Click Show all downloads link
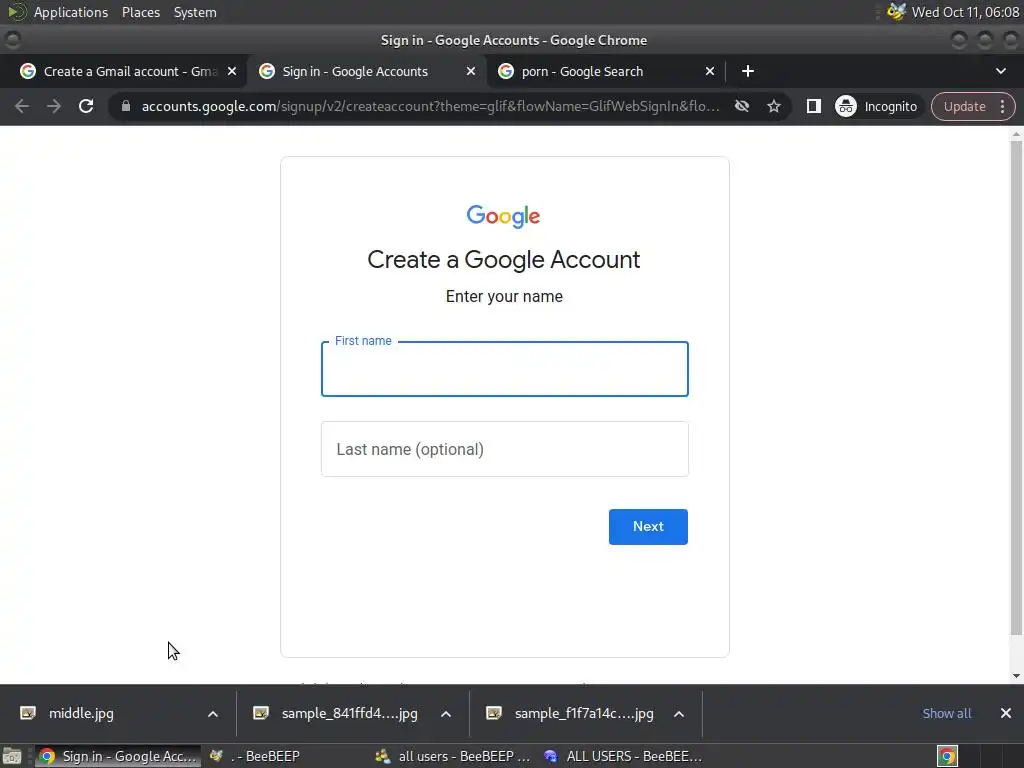Screen dimensions: 1024x768 (x=946, y=713)
